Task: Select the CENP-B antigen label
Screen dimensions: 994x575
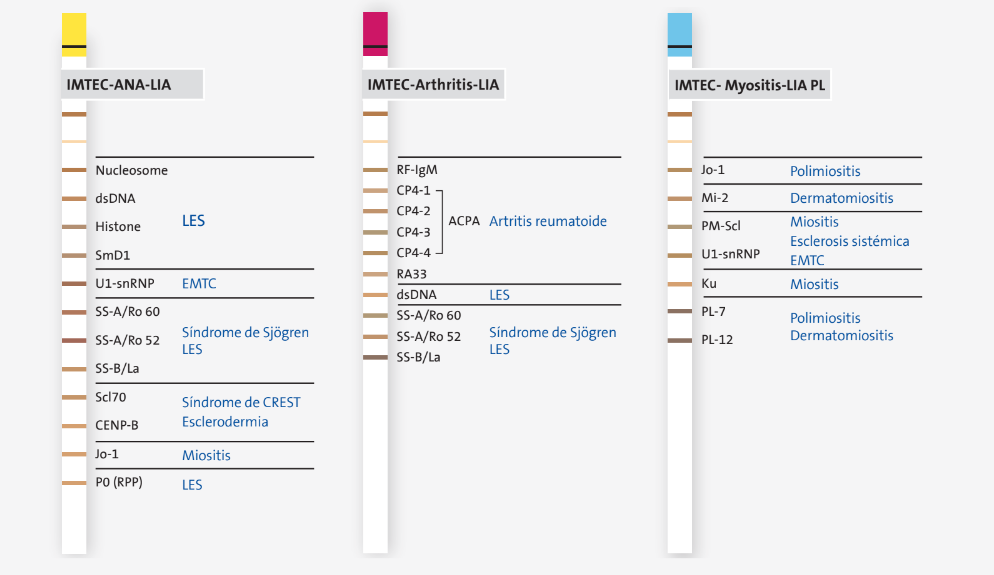Action: click(x=117, y=425)
